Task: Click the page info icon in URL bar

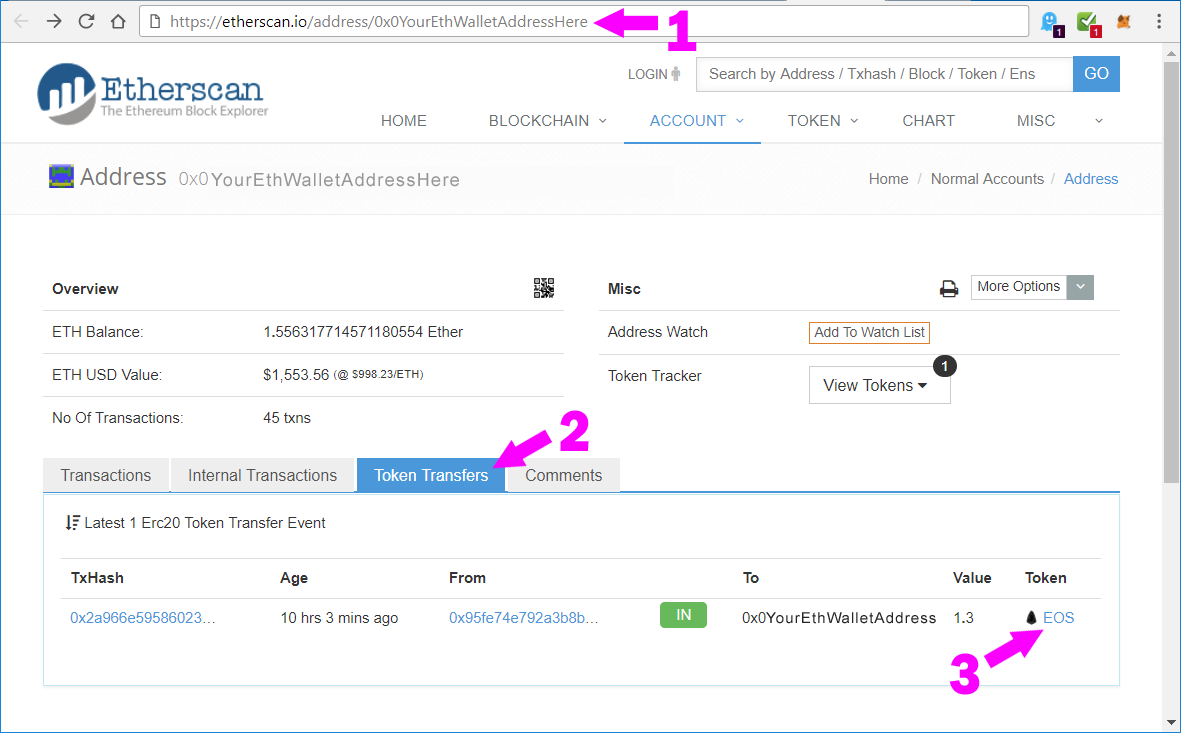Action: (x=155, y=22)
